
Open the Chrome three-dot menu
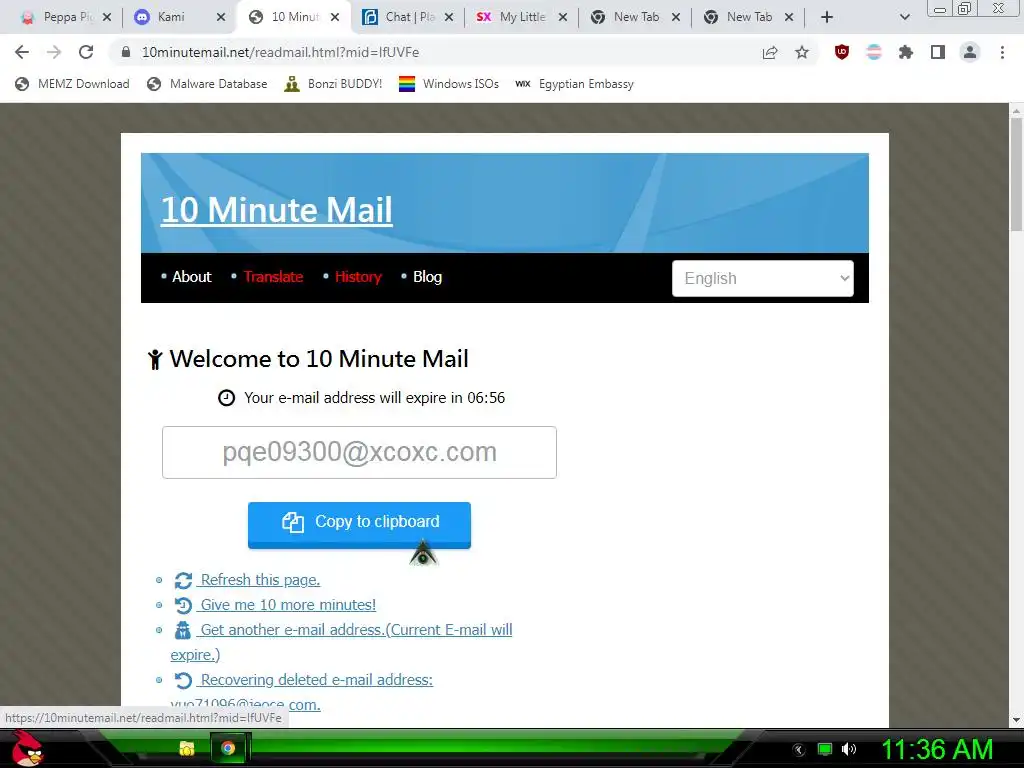[1002, 52]
